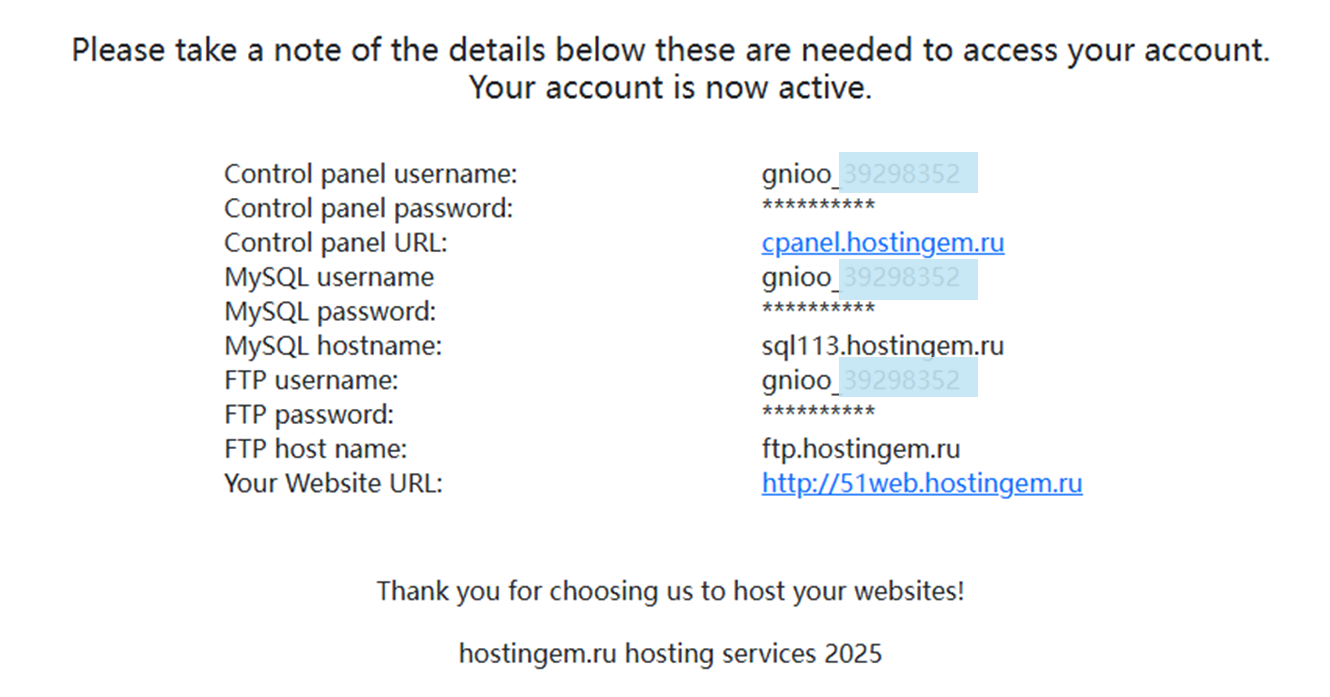This screenshot has width=1330, height=697.
Task: Click the "Control panel URL:" label
Action: 335,243
